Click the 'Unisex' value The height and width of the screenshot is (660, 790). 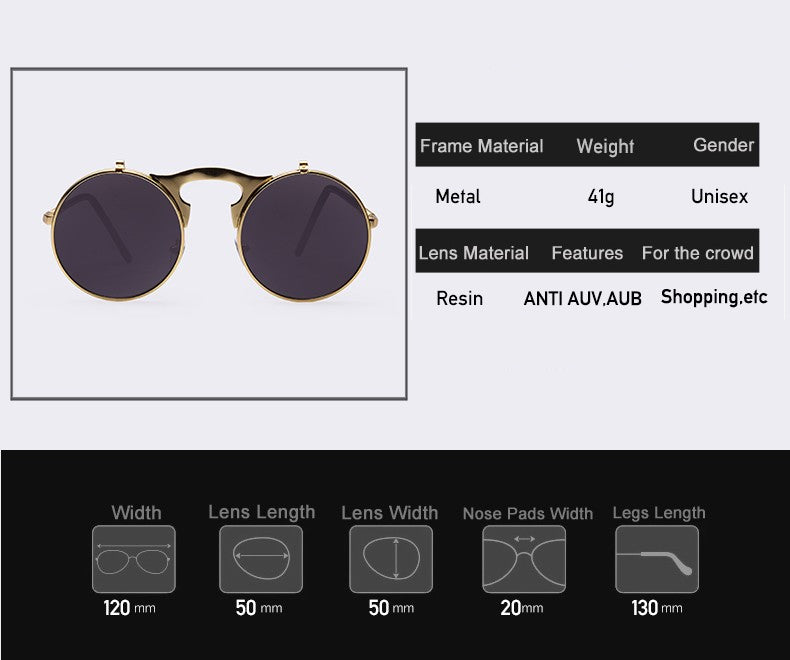tap(719, 196)
